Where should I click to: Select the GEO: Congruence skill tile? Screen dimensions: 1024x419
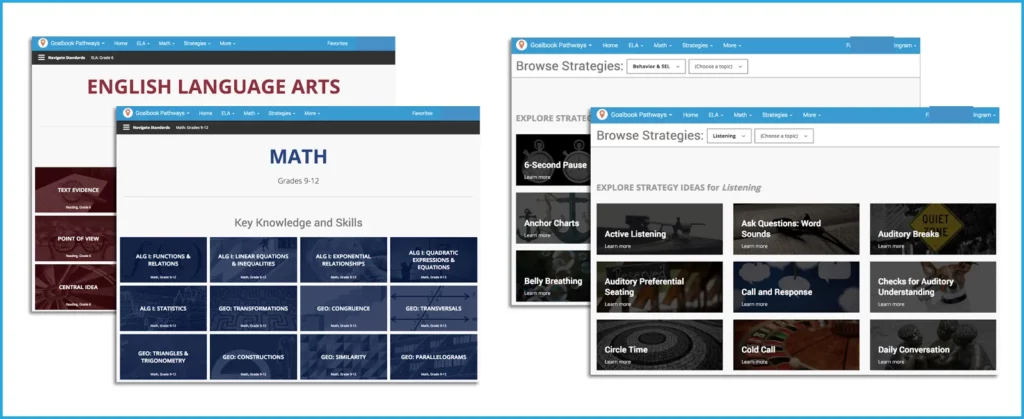click(x=343, y=308)
